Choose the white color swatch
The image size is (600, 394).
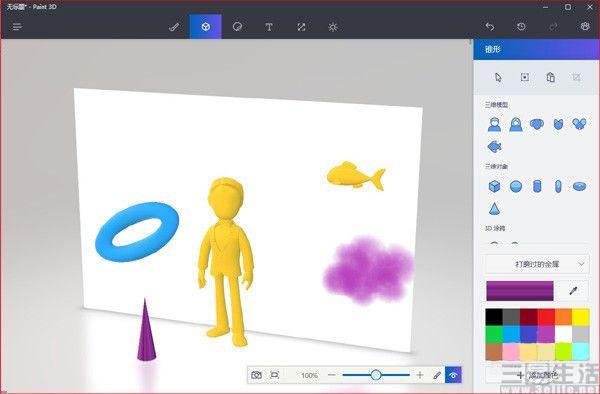click(563, 334)
